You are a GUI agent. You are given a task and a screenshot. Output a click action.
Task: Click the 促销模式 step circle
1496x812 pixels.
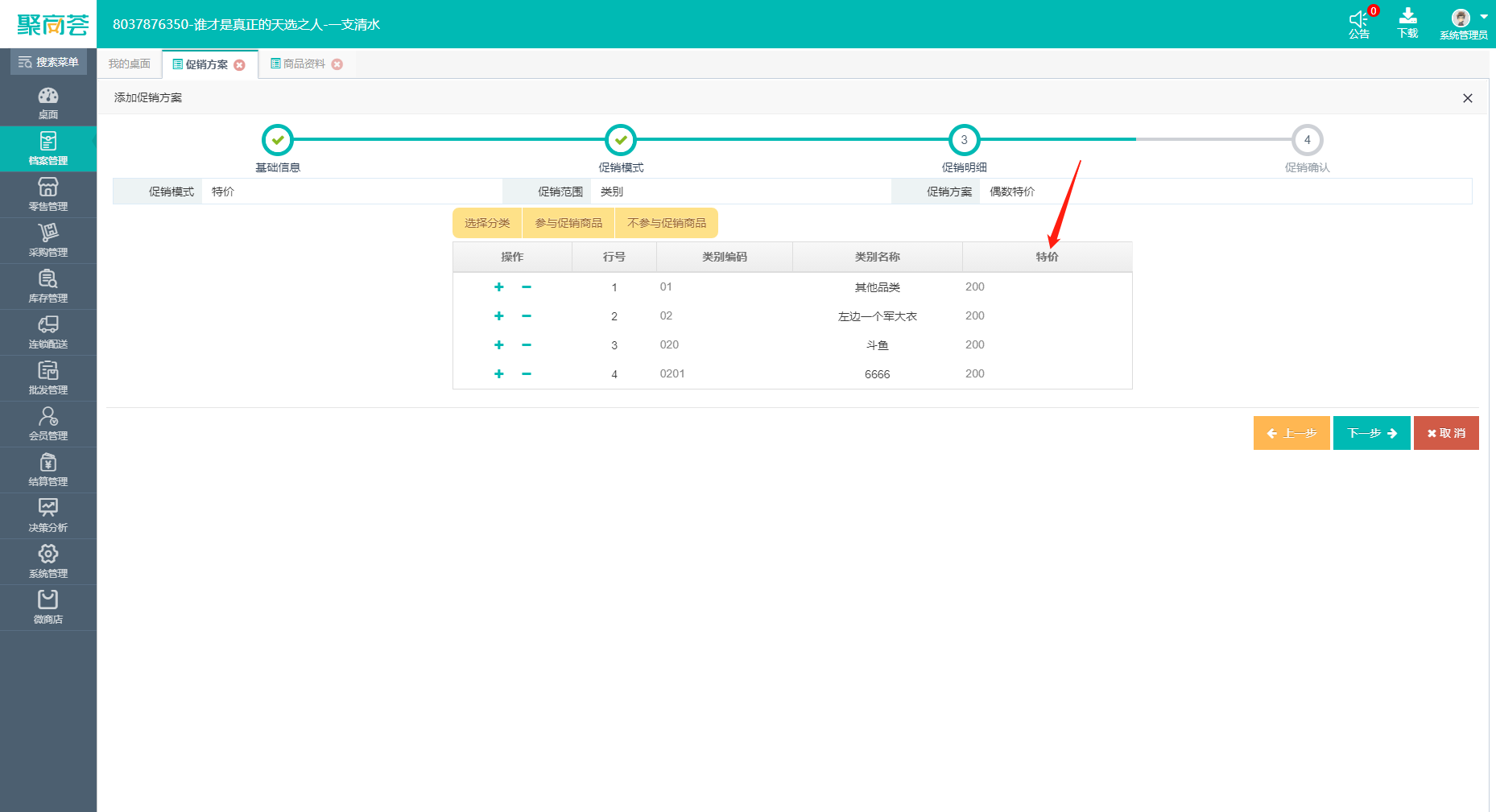click(x=621, y=140)
